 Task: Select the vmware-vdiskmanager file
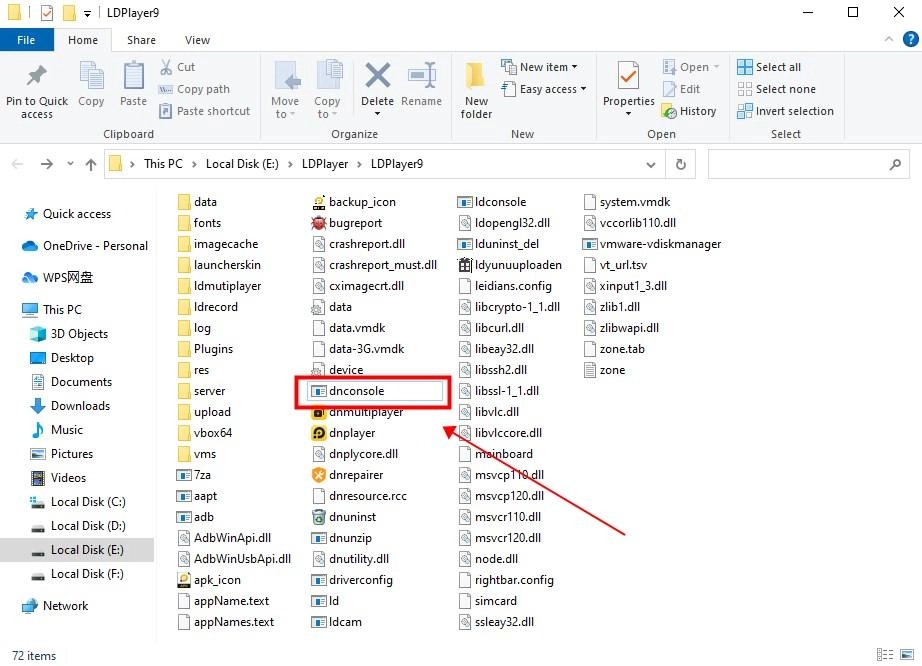click(652, 244)
